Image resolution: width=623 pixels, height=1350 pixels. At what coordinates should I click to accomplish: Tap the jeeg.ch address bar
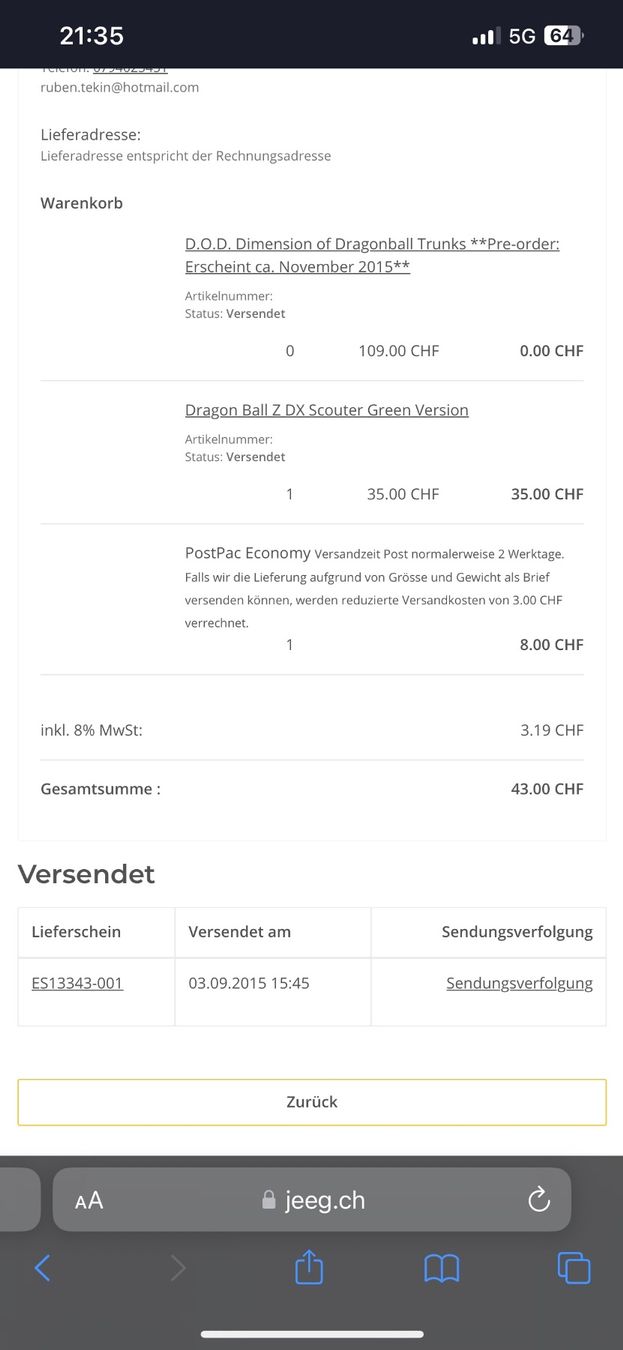[x=312, y=1199]
